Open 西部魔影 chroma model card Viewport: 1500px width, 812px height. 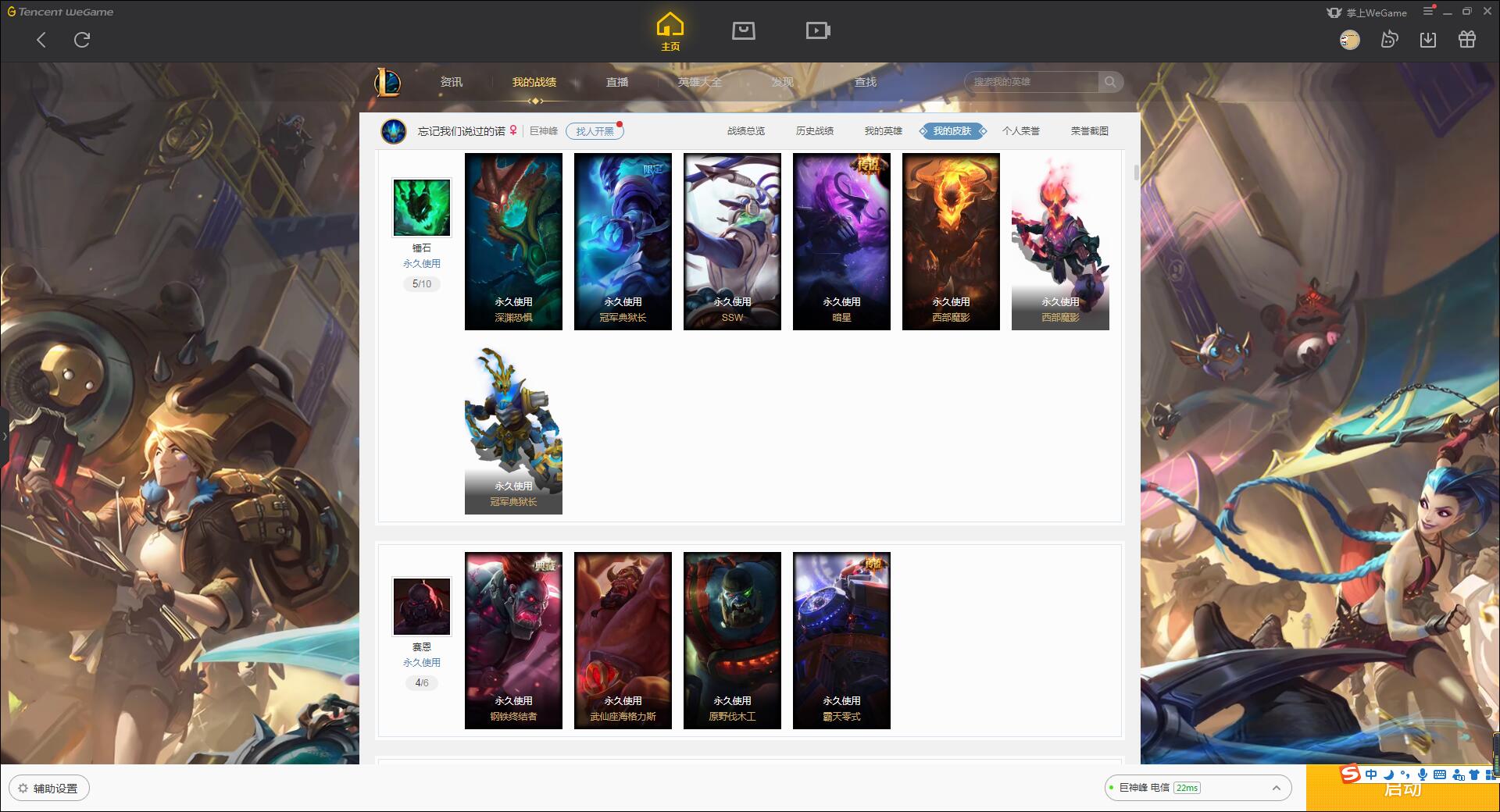(1060, 241)
